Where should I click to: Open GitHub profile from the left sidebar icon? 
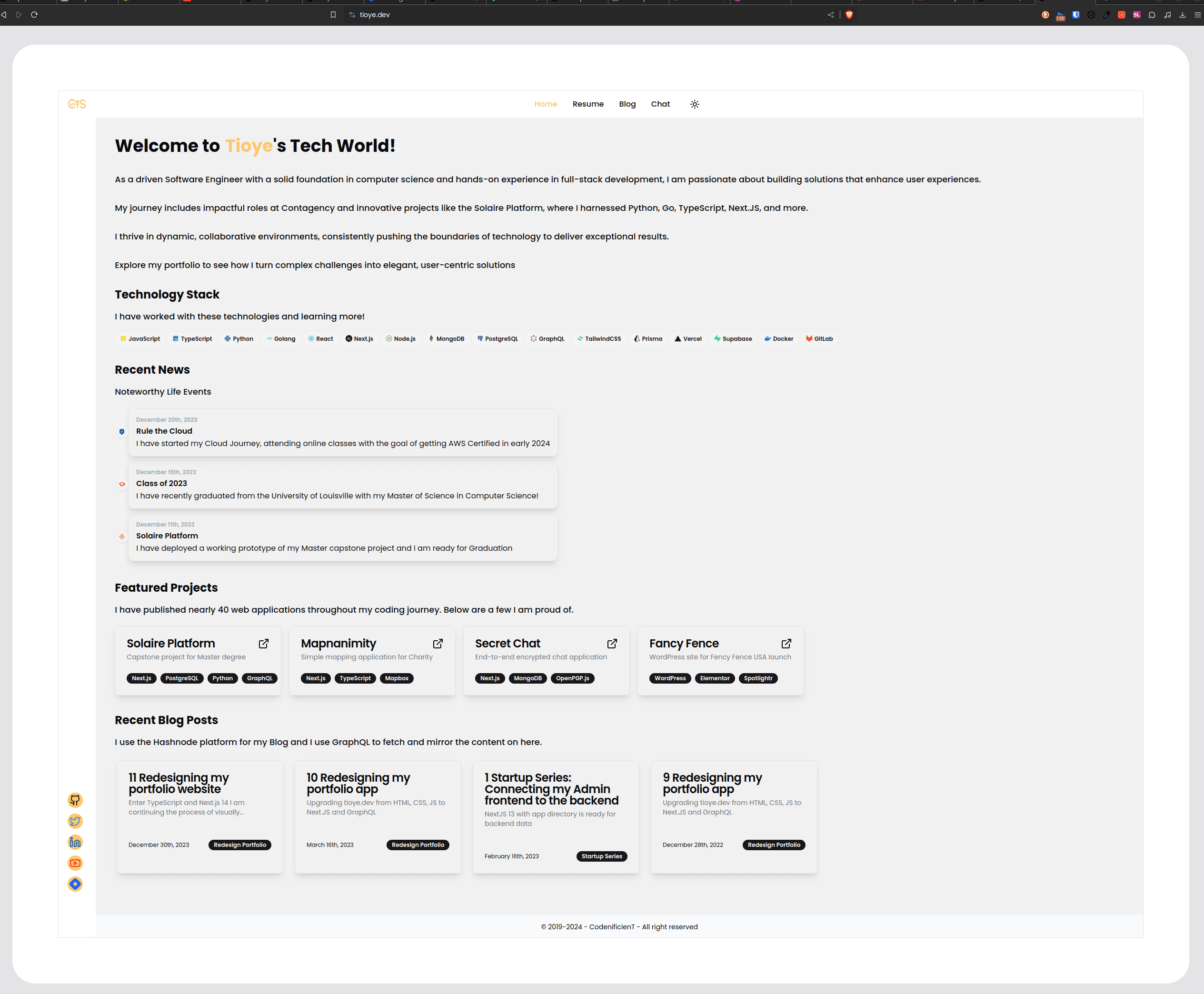[75, 800]
